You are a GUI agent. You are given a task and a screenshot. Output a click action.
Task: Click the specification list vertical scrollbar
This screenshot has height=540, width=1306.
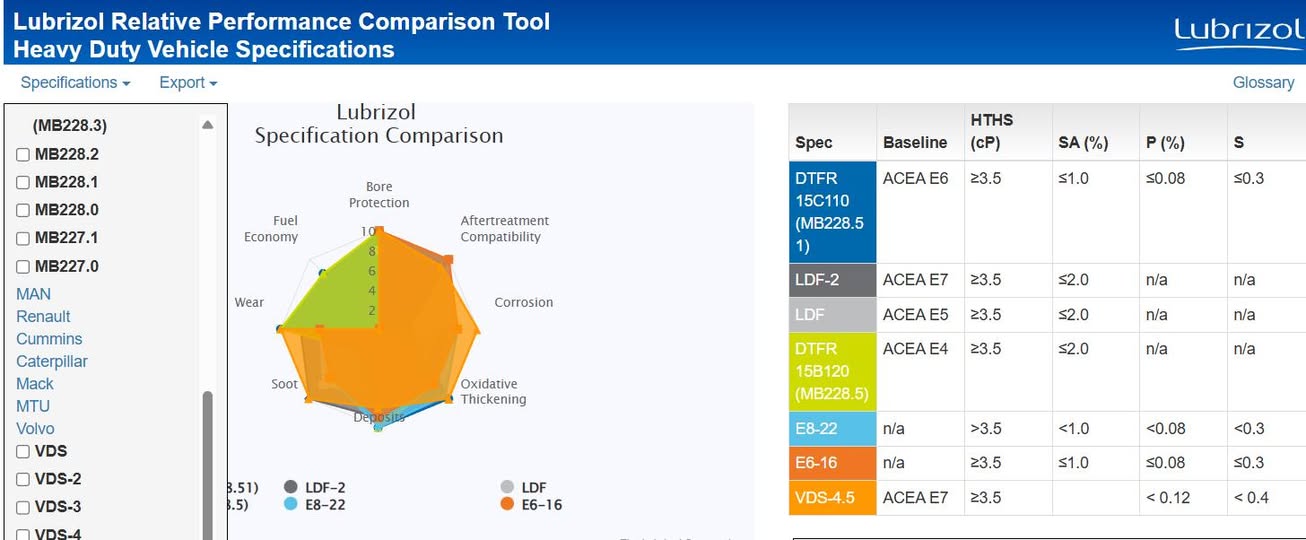click(x=208, y=460)
